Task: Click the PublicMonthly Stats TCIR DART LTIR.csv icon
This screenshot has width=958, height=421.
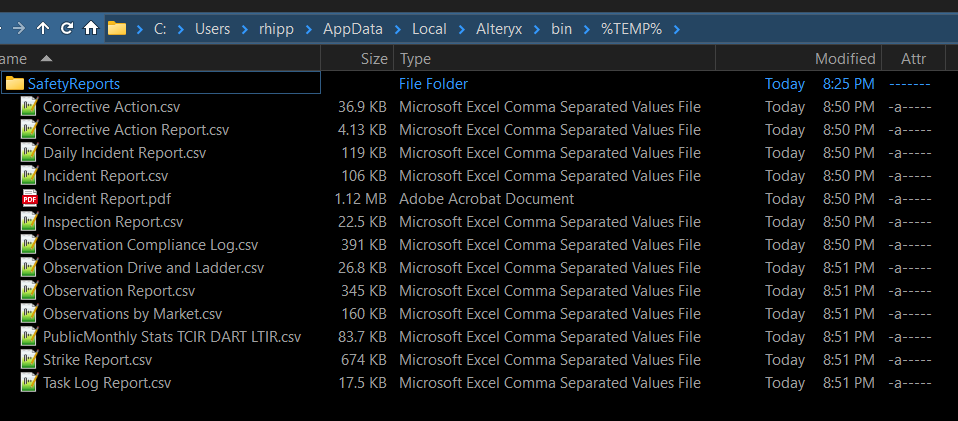Action: (29, 337)
